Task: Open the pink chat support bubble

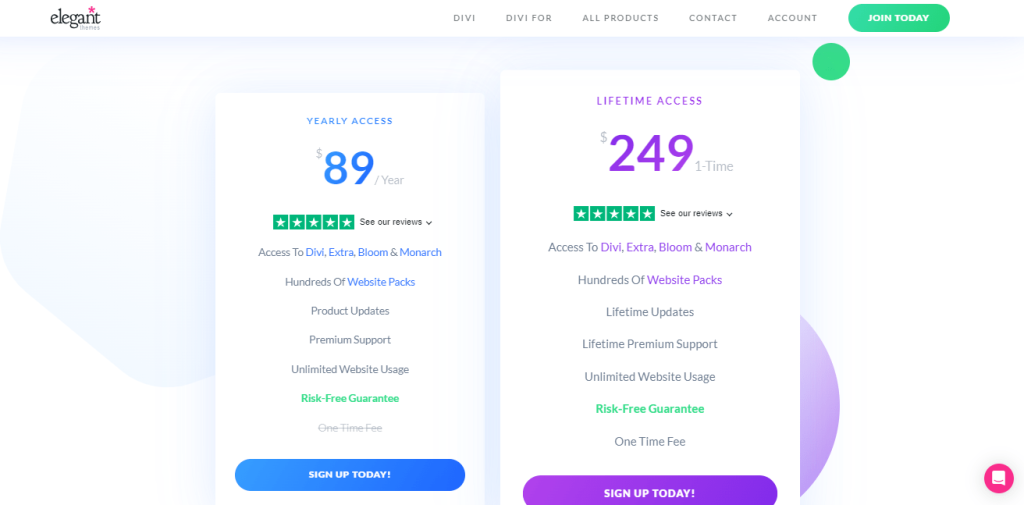Action: click(999, 478)
